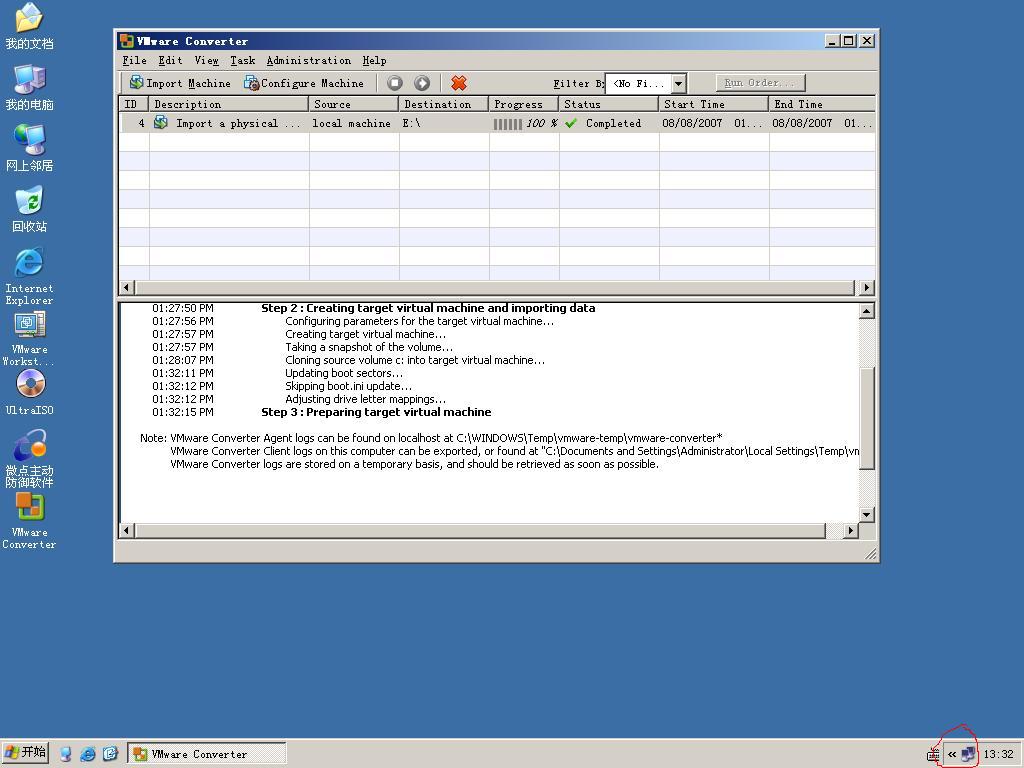Open the Help menu
The width and height of the screenshot is (1024, 768).
374,60
